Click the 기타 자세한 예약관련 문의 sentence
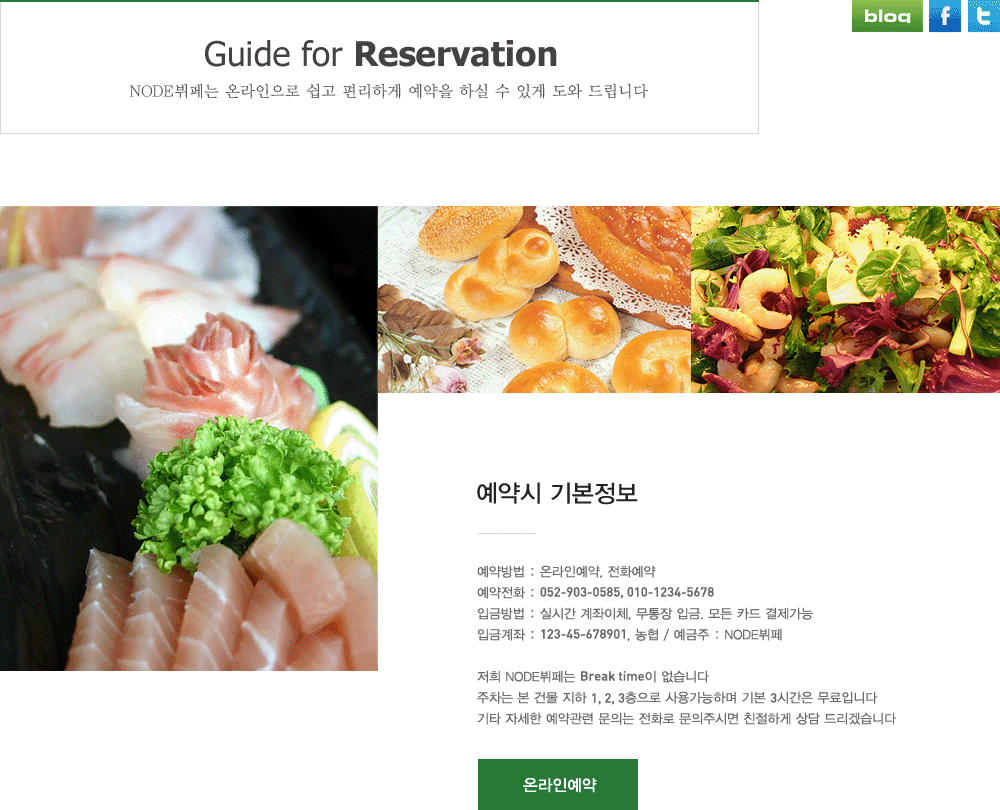The image size is (1000, 810). coord(686,719)
